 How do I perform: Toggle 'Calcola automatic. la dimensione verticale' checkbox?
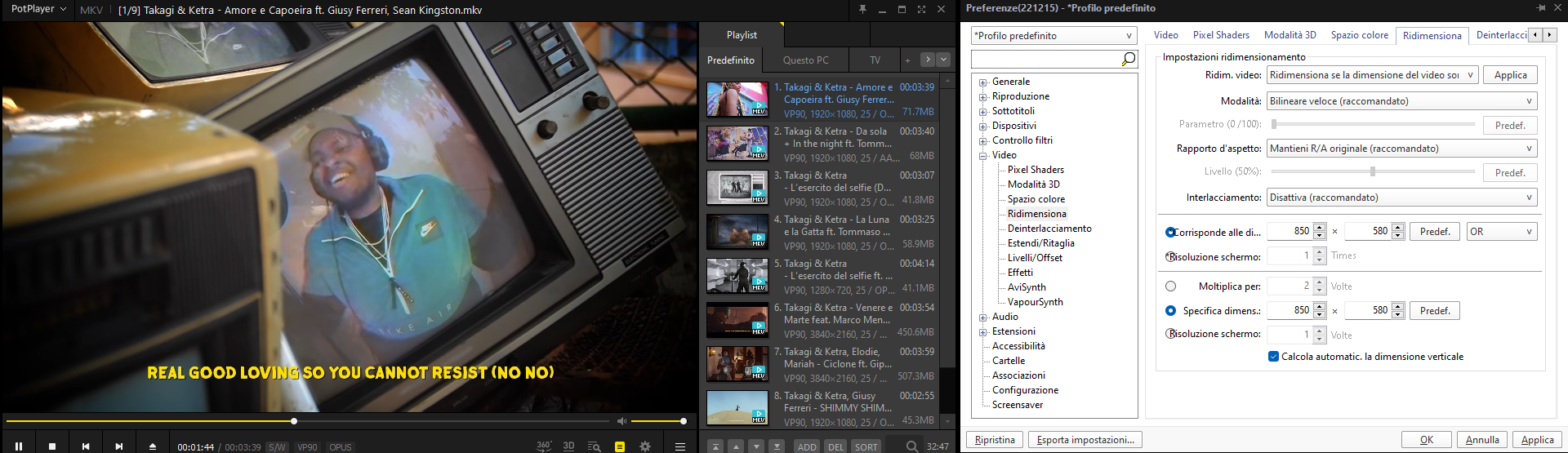1273,357
